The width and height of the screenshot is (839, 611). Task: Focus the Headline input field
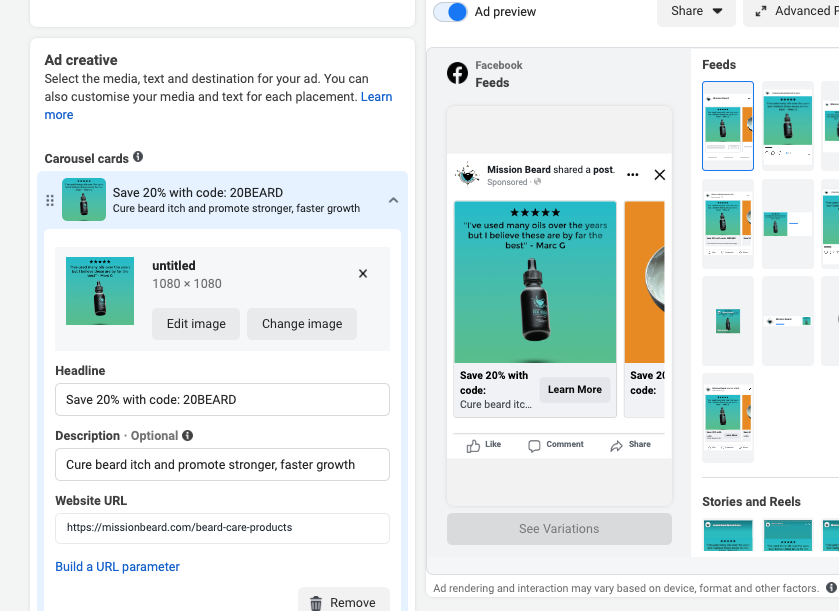223,400
